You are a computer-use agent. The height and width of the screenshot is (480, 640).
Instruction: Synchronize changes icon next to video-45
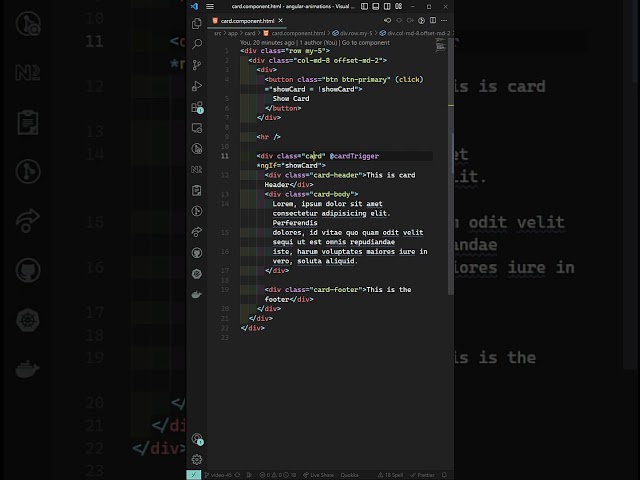coord(237,475)
